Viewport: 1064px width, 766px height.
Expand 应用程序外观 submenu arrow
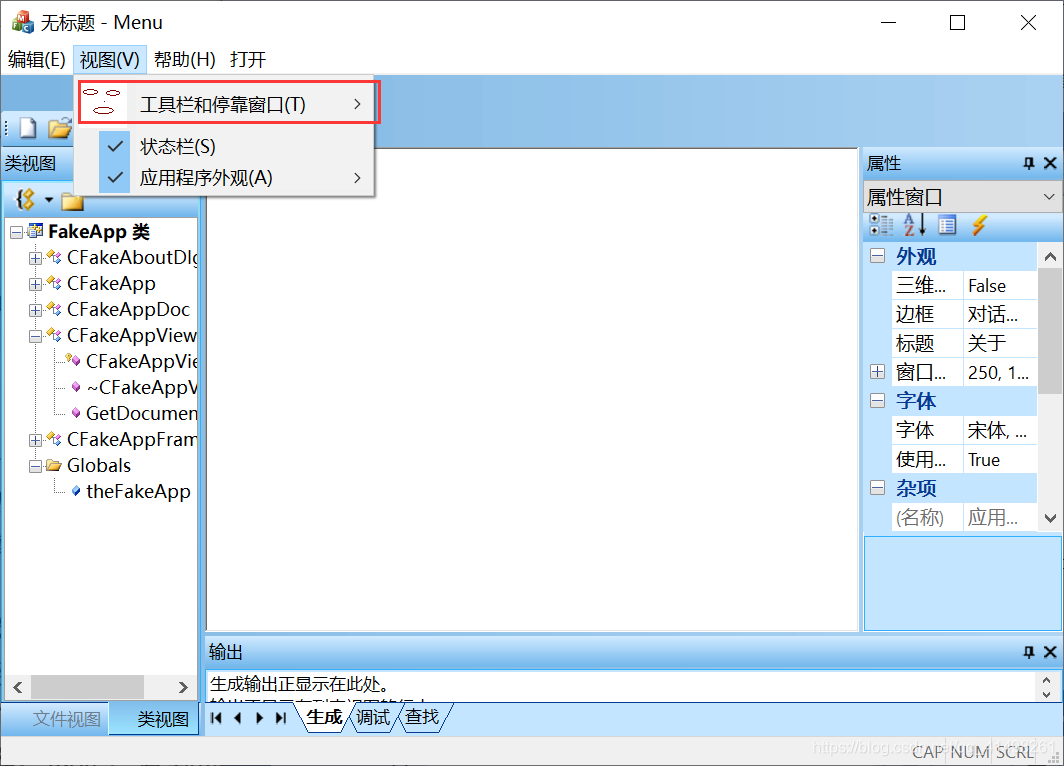[357, 178]
